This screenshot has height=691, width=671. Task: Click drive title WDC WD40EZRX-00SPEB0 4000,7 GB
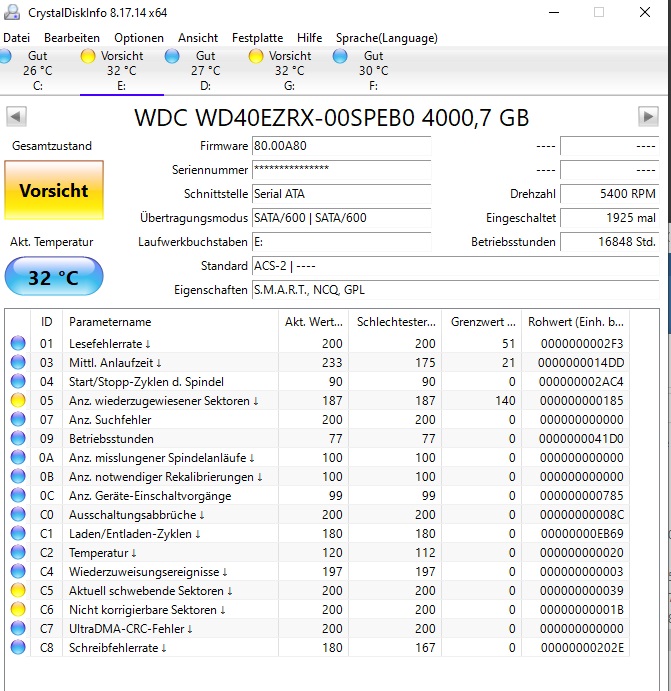point(331,118)
